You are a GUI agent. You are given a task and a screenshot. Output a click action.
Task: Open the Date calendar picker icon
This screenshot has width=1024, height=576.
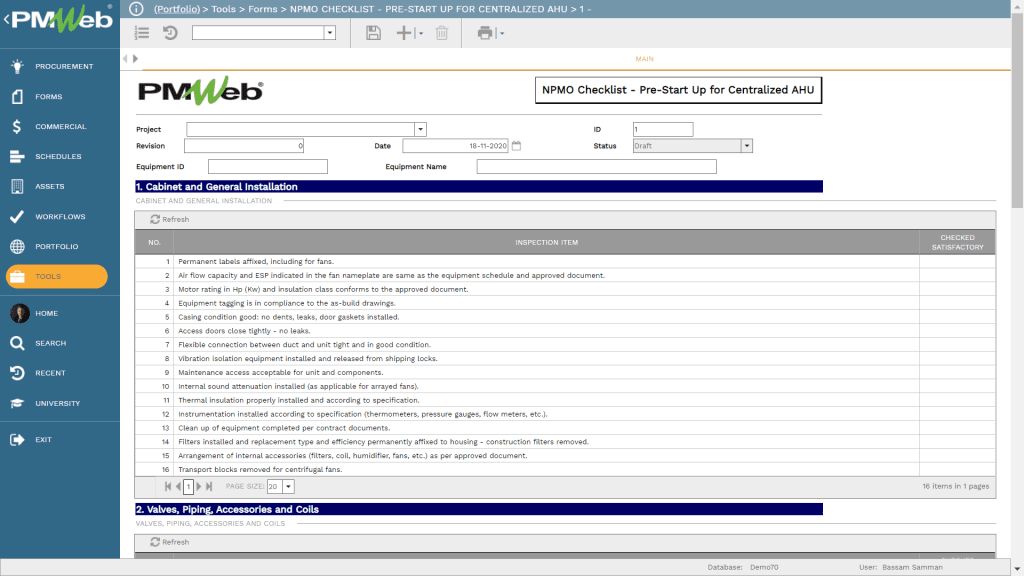pyautogui.click(x=517, y=146)
